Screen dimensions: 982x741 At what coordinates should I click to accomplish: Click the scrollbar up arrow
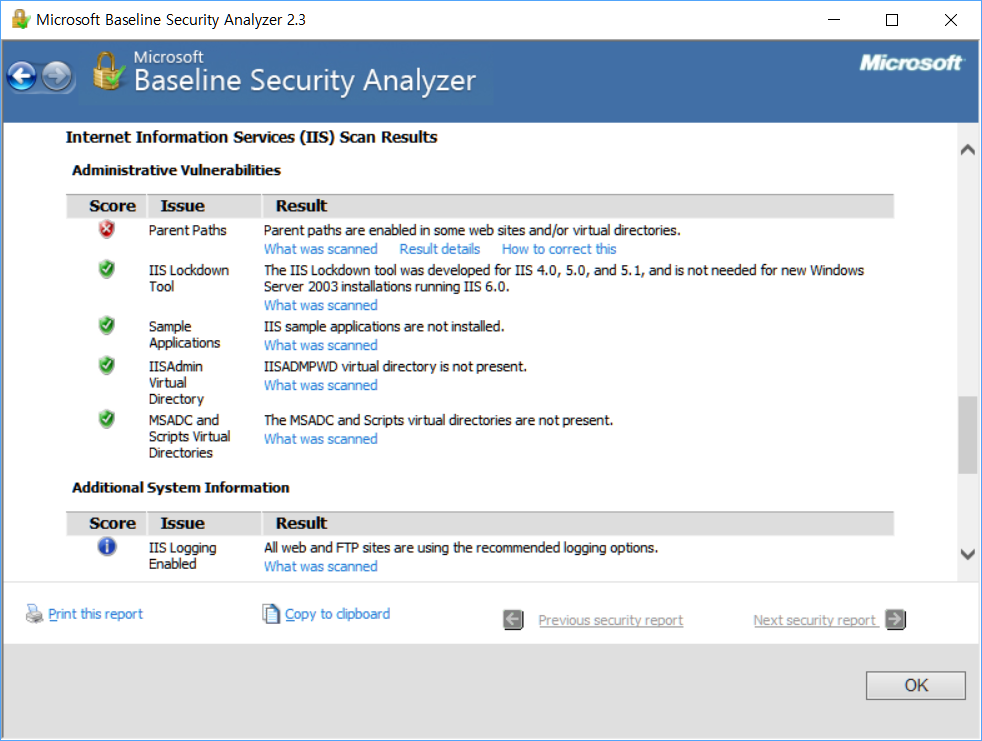tap(968, 149)
